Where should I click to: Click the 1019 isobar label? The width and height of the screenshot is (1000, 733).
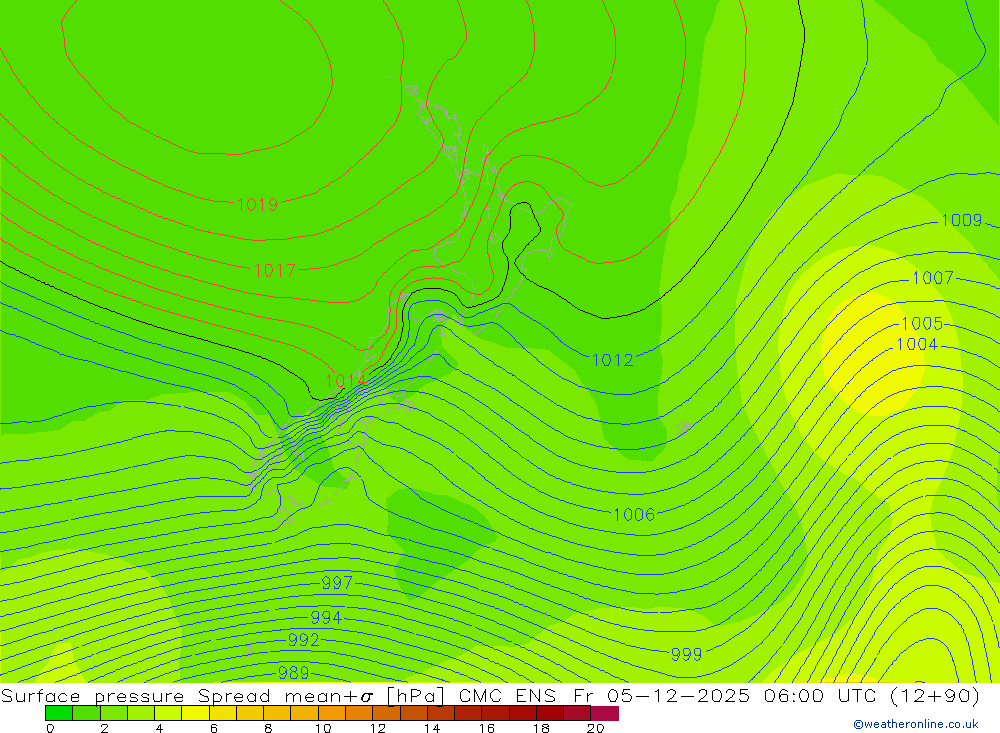tap(258, 205)
